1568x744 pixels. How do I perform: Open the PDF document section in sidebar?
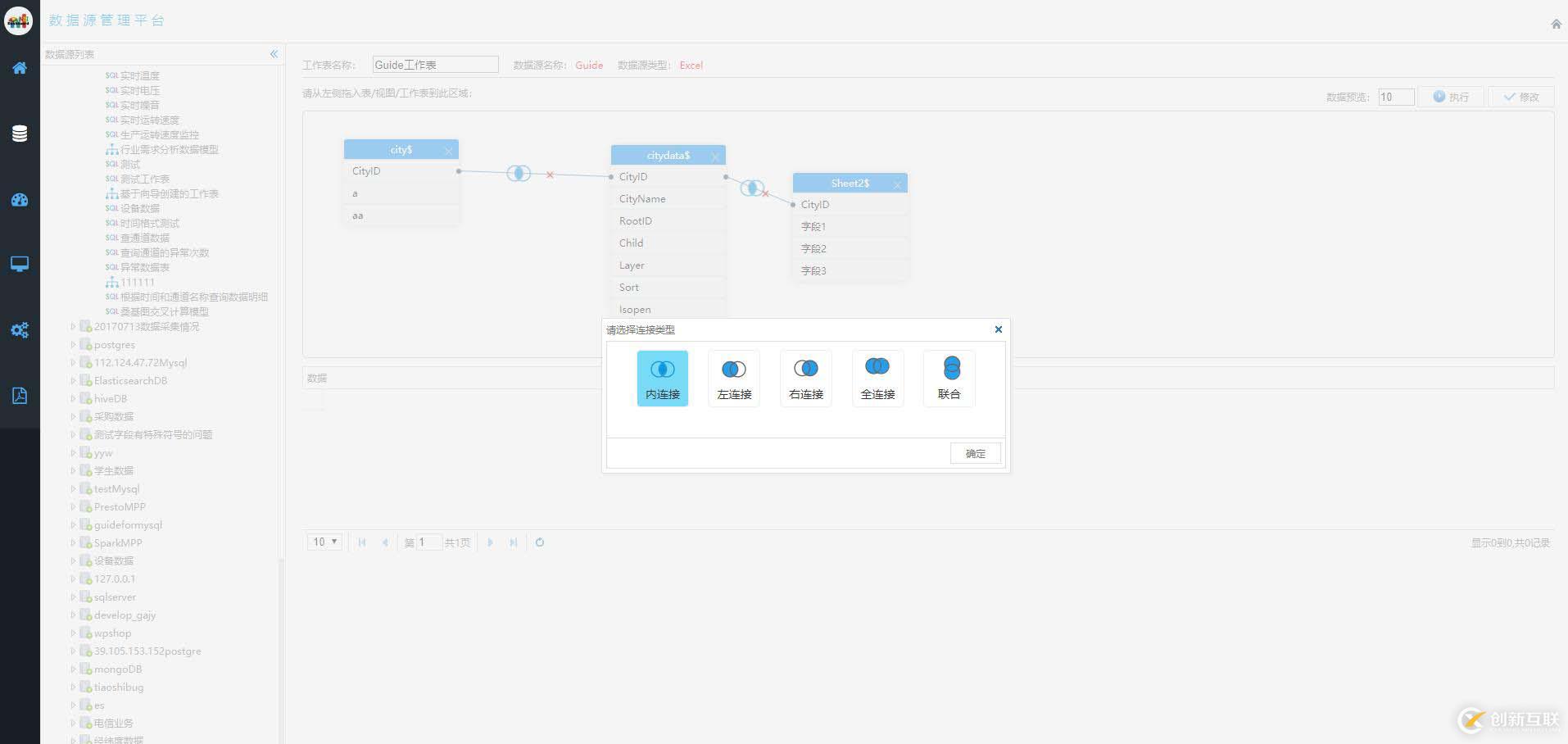pyautogui.click(x=20, y=396)
